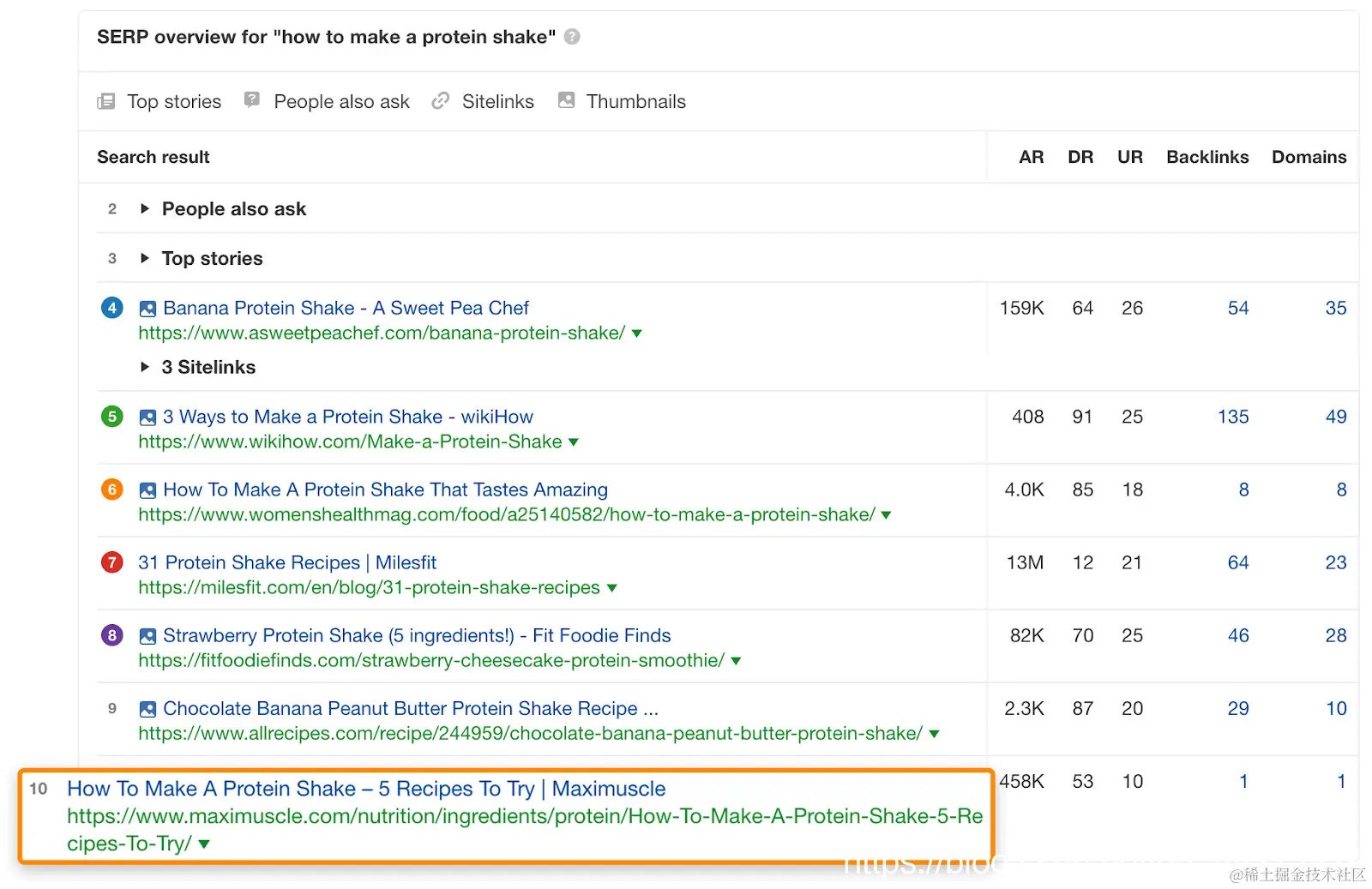Image resolution: width=1372 pixels, height=889 pixels.
Task: Click thumbnail icon on Strawberry Protein Shake result
Action: coord(148,636)
